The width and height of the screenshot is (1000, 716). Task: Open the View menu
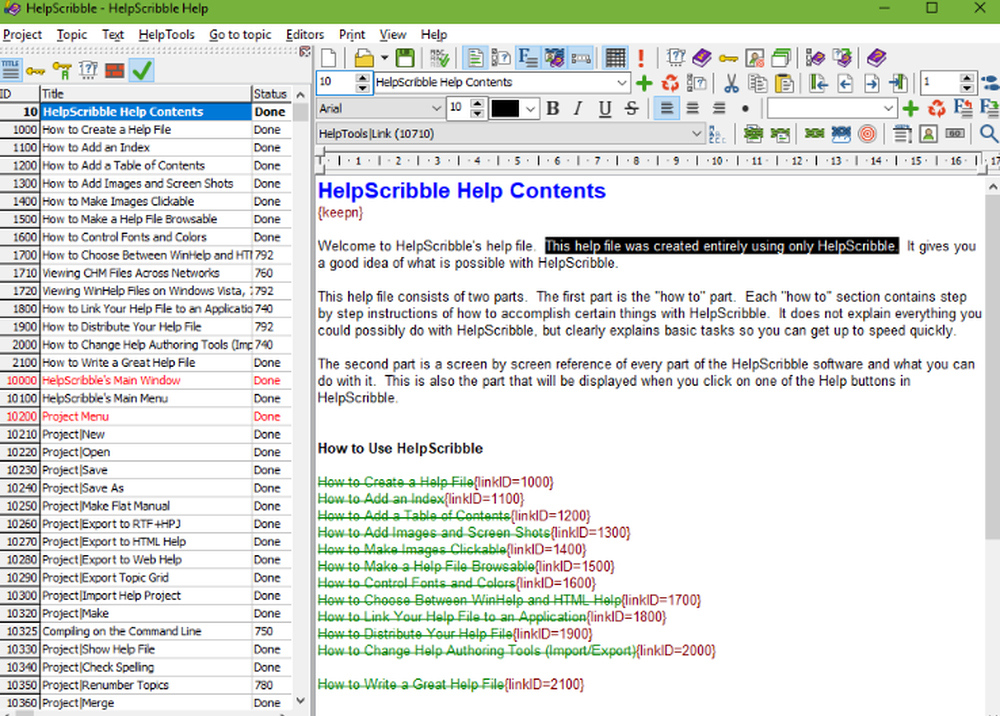pyautogui.click(x=393, y=34)
